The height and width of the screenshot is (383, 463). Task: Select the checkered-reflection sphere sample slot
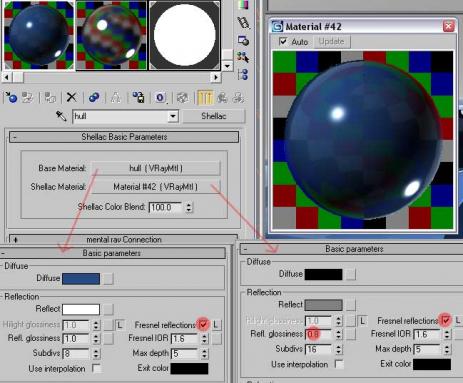tap(111, 35)
